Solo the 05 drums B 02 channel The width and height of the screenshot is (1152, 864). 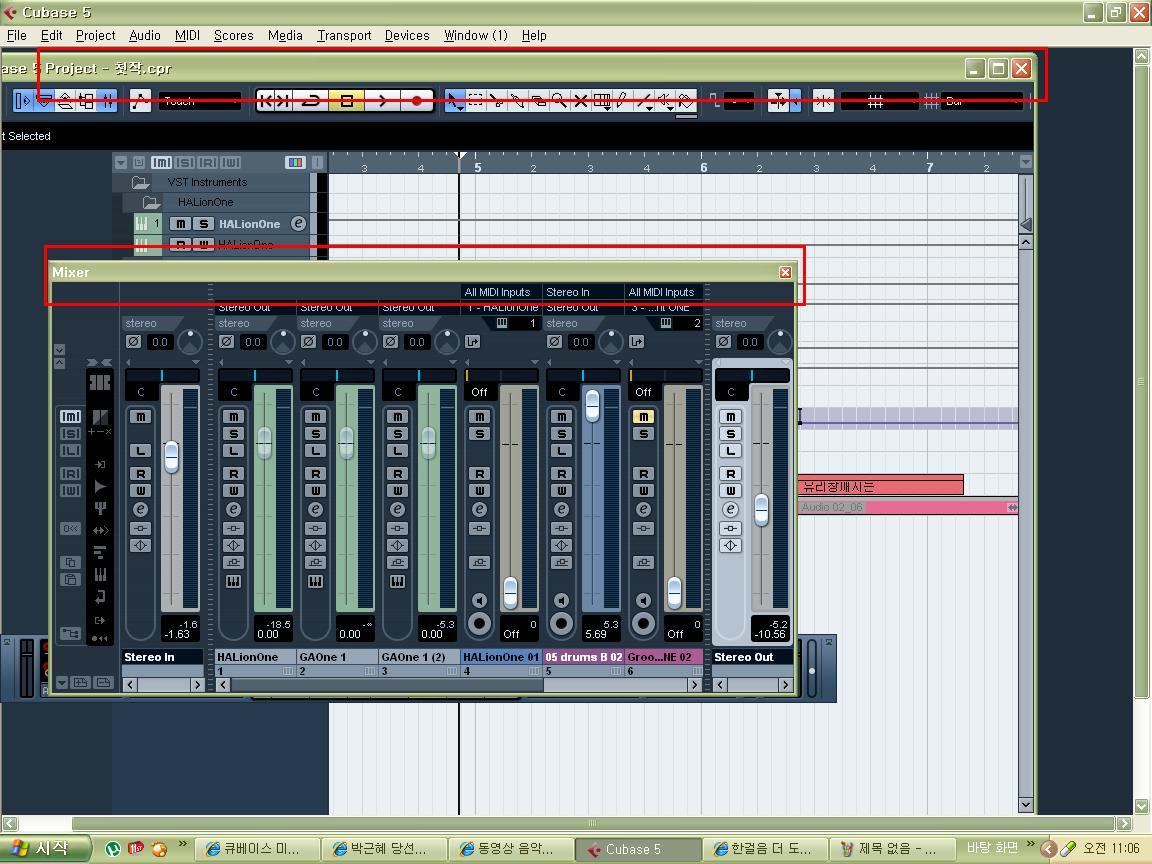(561, 433)
